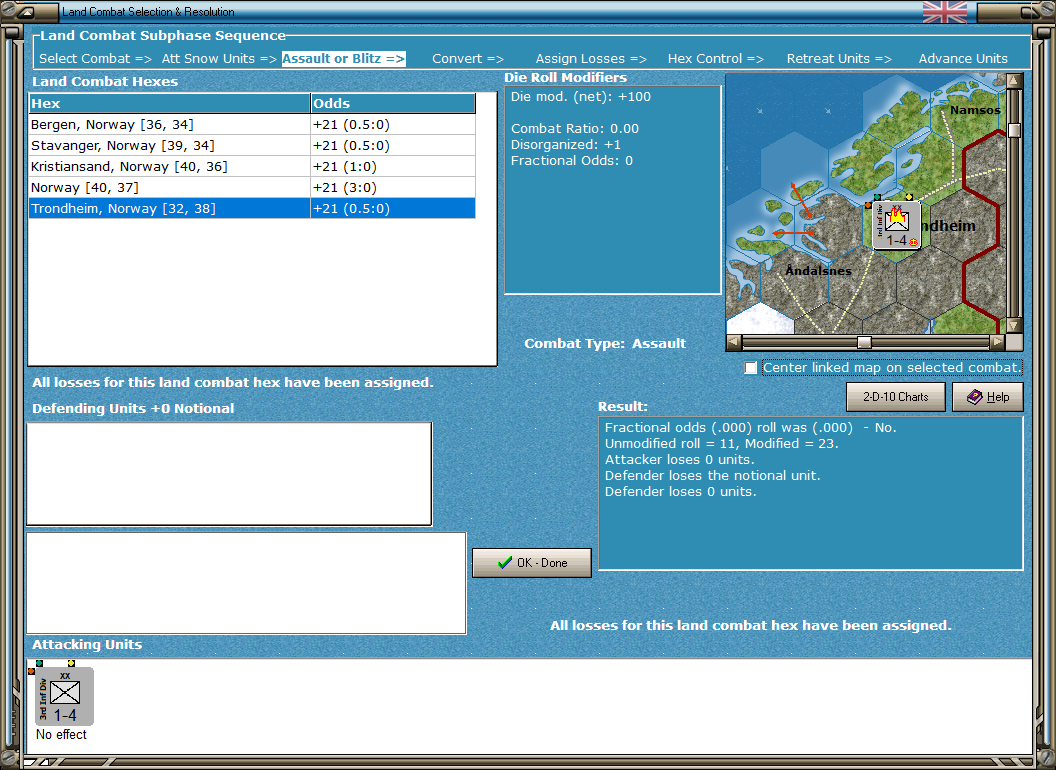1056x770 pixels.
Task: Click the British flag icon in title bar
Action: [x=944, y=12]
